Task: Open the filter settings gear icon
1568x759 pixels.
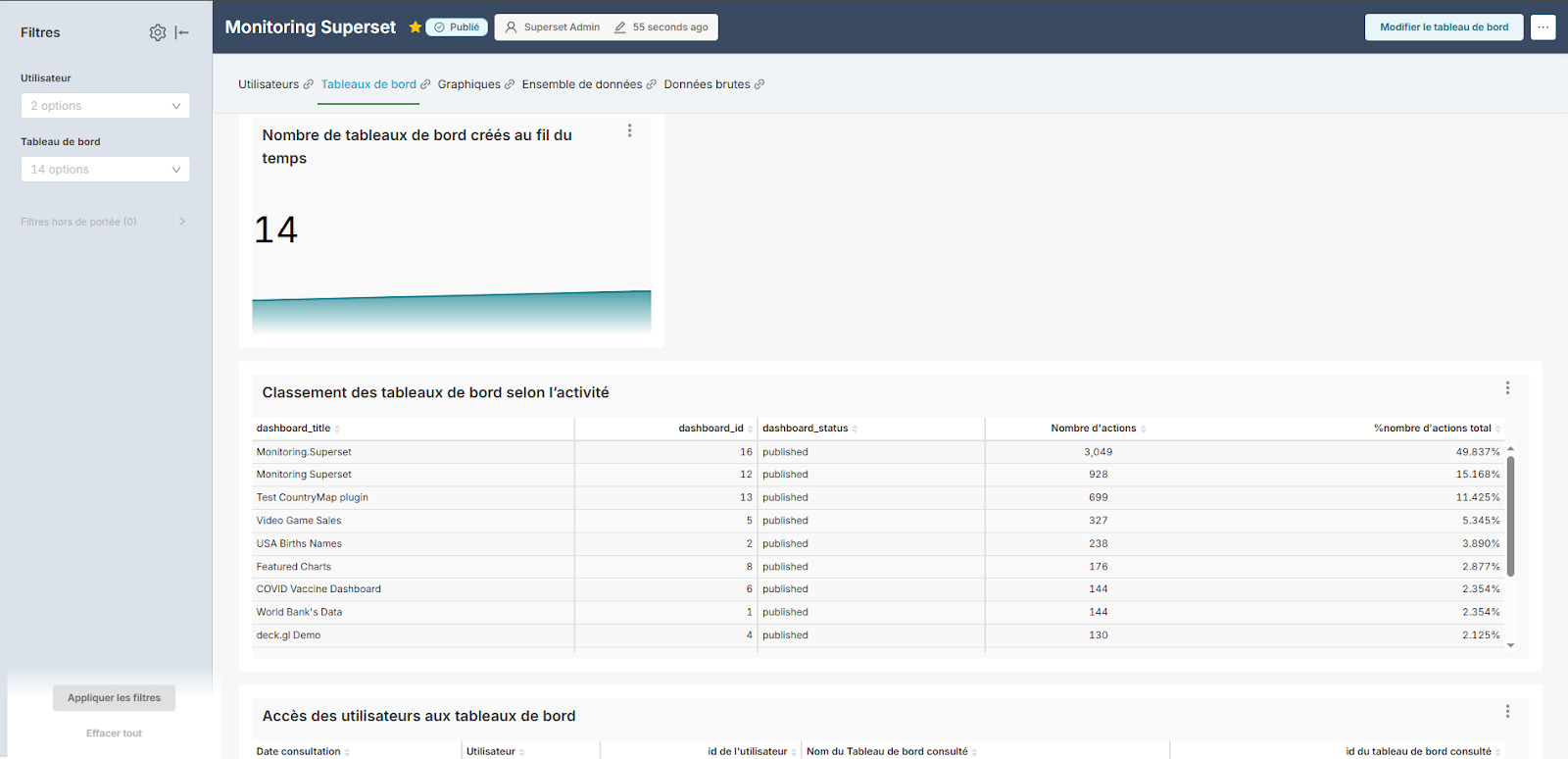Action: pyautogui.click(x=157, y=32)
